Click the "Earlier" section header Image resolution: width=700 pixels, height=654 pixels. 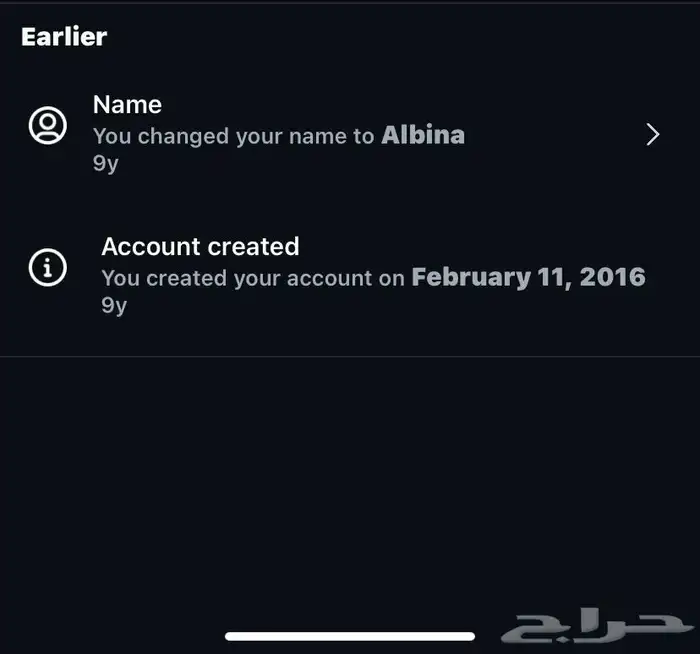[x=64, y=37]
